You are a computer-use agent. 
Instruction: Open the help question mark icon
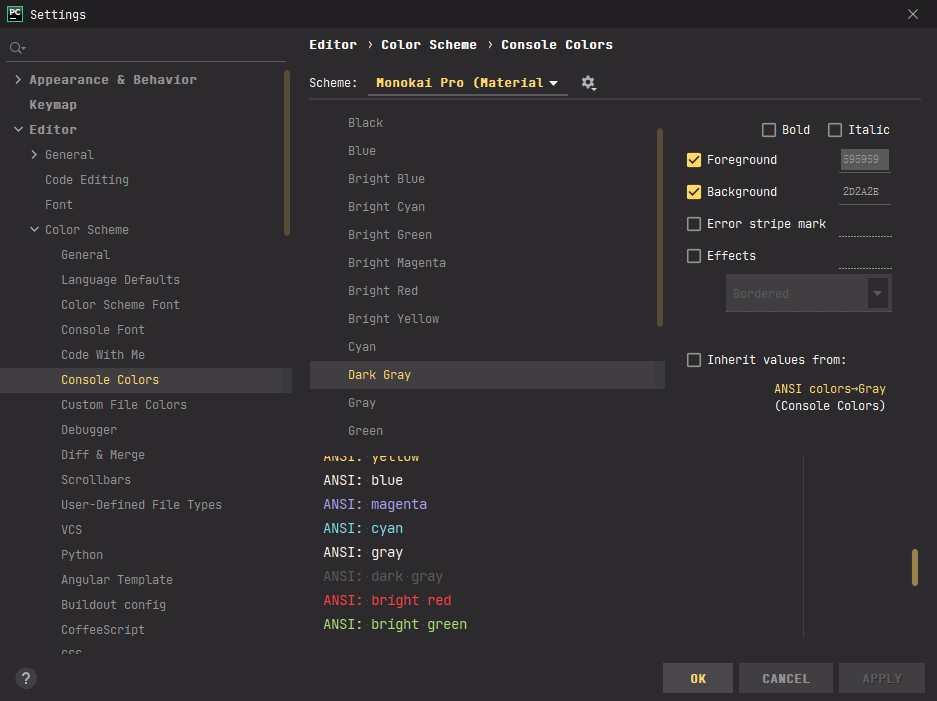click(x=27, y=678)
